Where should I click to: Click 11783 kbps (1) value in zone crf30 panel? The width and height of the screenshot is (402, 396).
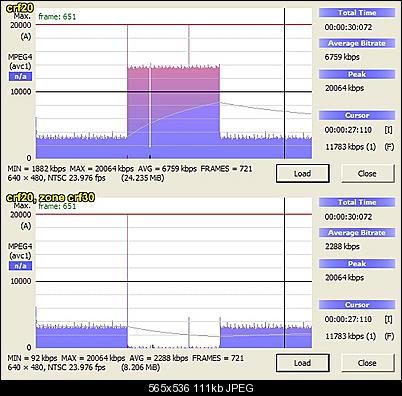[351, 336]
